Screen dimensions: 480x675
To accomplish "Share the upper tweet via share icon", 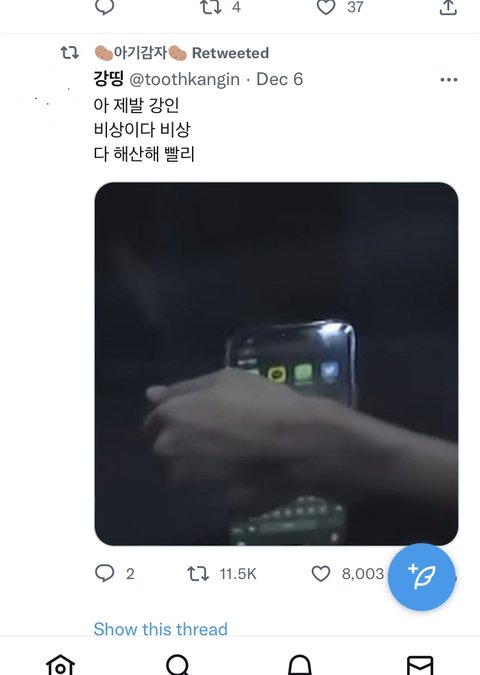I will coord(448,7).
